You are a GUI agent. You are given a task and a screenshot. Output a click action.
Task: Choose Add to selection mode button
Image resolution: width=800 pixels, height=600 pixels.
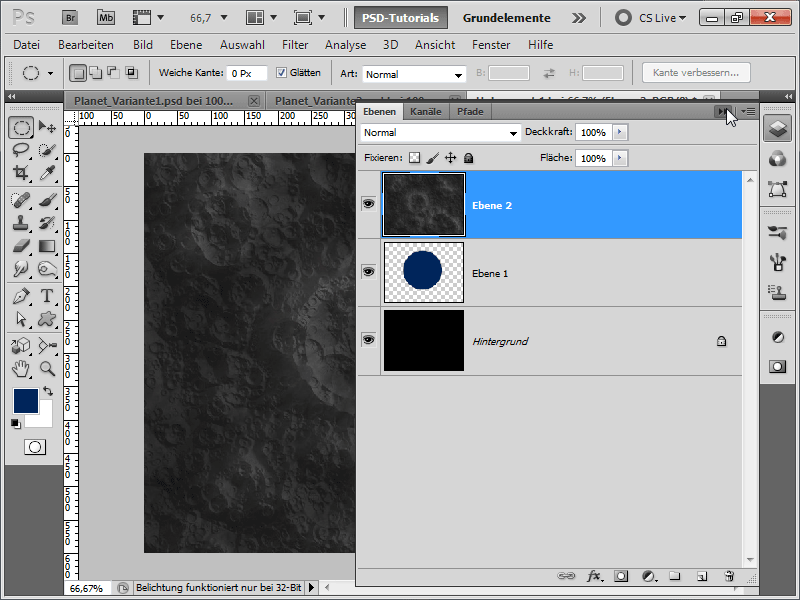96,73
